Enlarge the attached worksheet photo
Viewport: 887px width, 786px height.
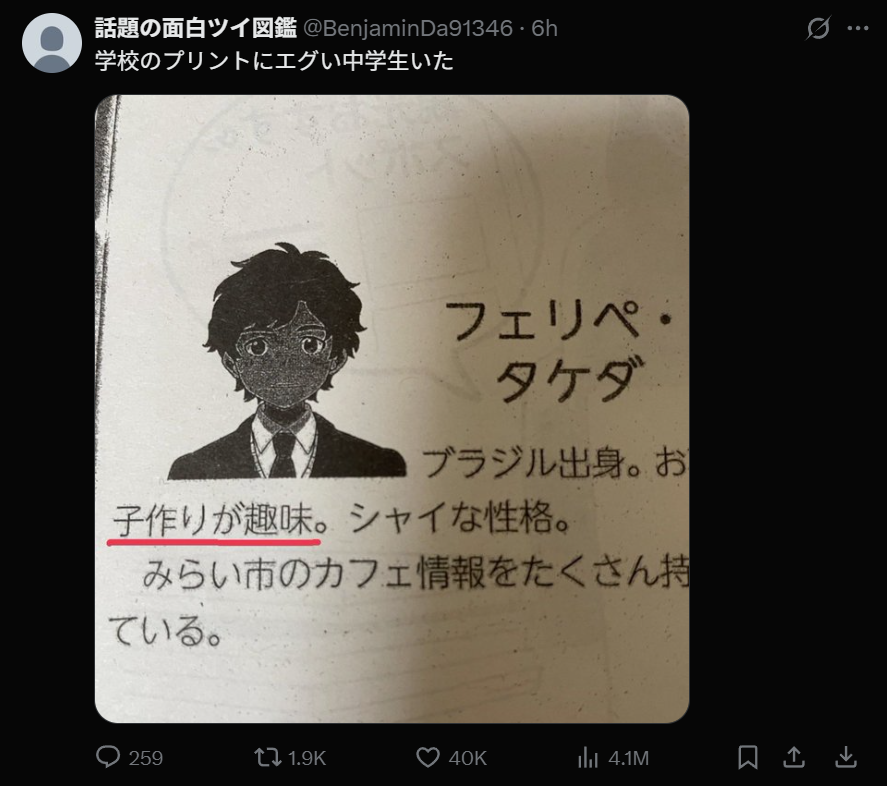[x=392, y=409]
